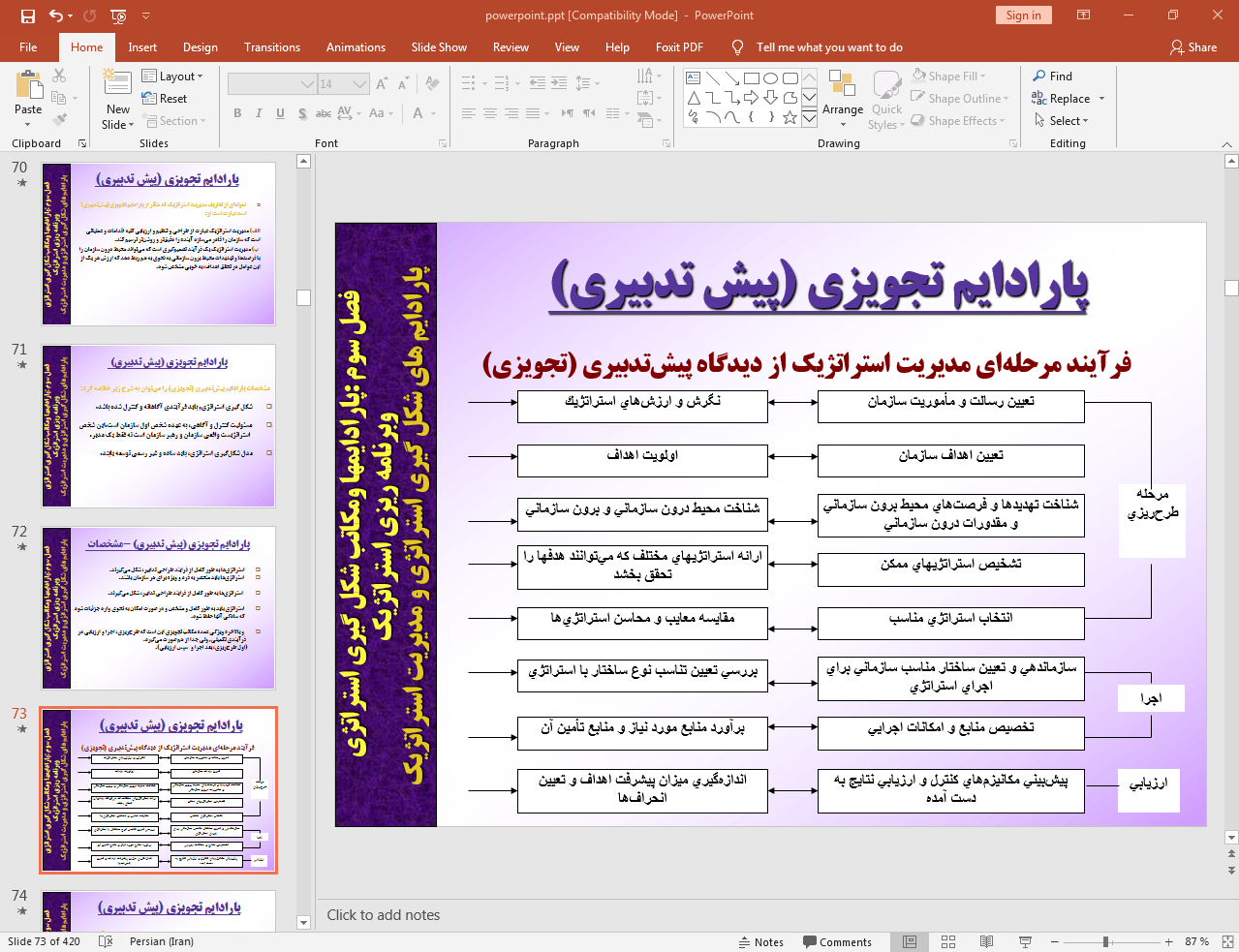This screenshot has width=1239, height=952.
Task: Open Shape Effects dropdown
Action: click(958, 121)
